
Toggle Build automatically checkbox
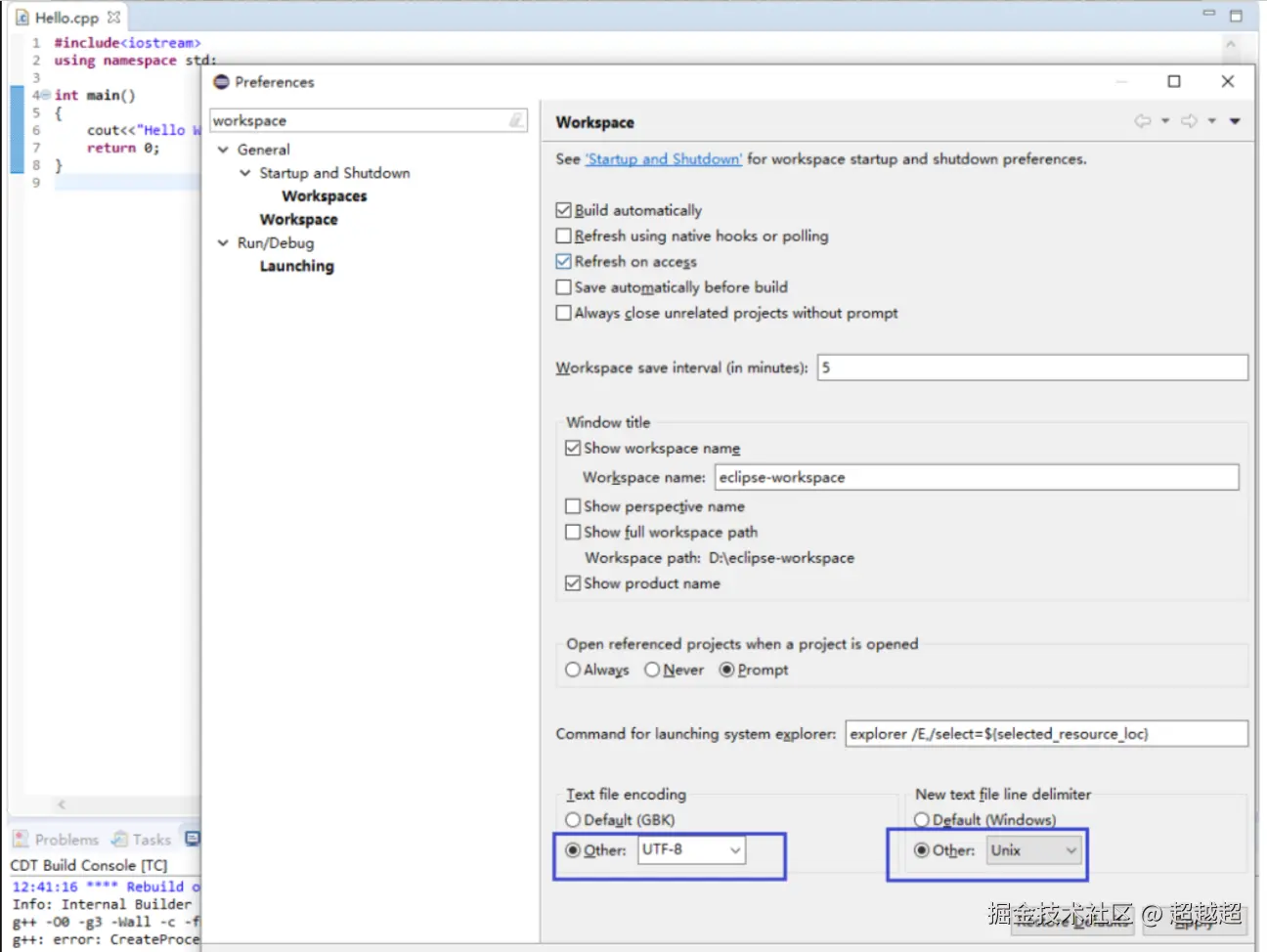[563, 210]
